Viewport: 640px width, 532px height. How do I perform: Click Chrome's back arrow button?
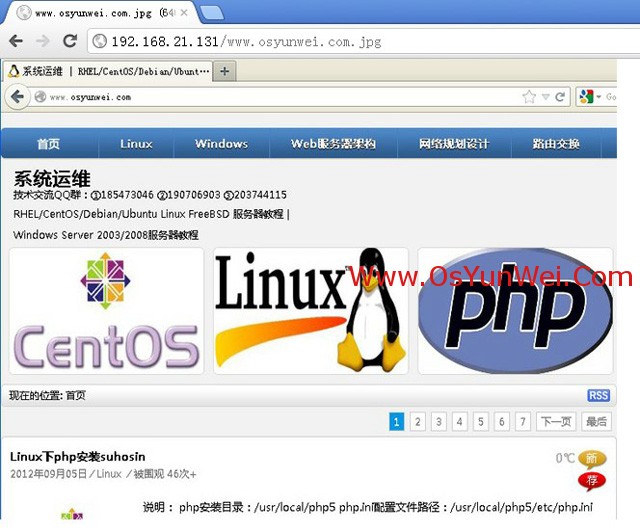[x=16, y=41]
